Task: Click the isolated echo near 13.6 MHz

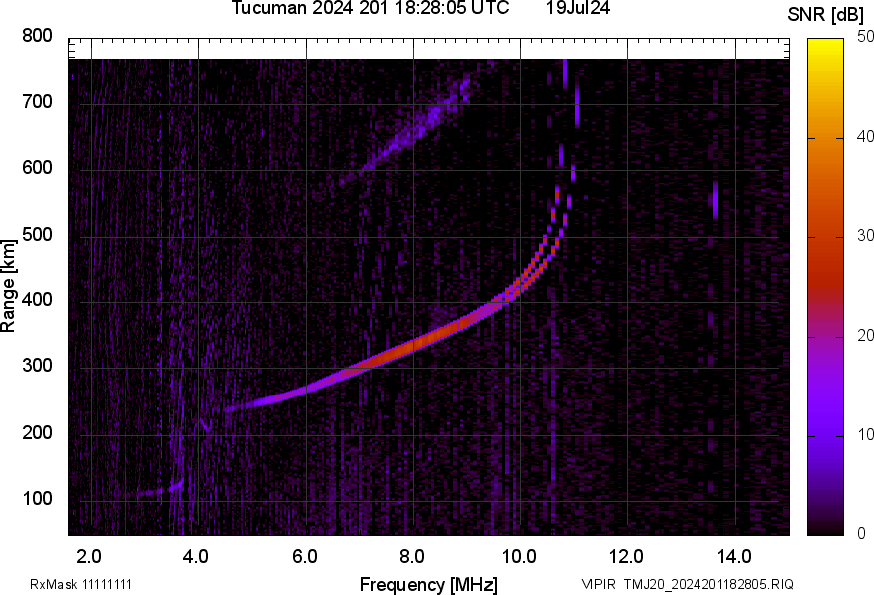Action: (x=716, y=200)
